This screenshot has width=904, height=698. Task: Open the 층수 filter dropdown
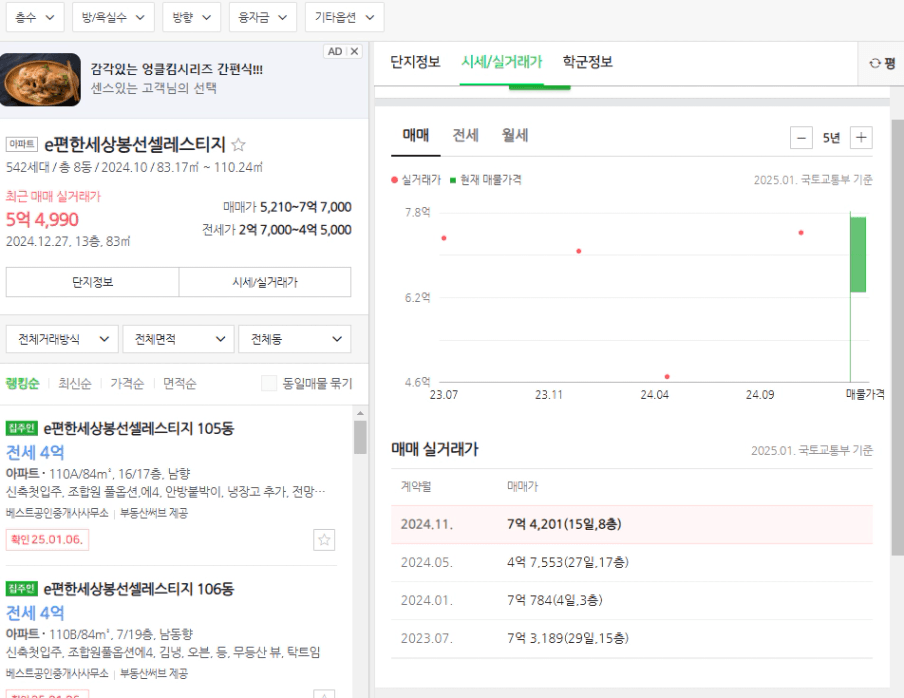(x=35, y=17)
